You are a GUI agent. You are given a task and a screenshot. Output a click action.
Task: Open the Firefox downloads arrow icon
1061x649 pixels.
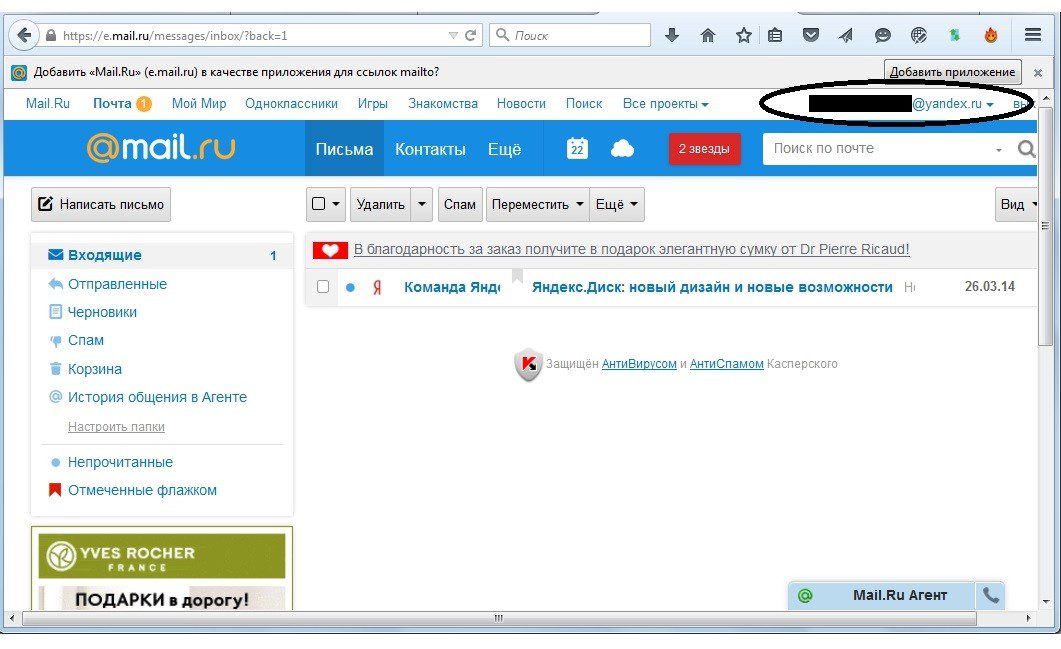672,35
